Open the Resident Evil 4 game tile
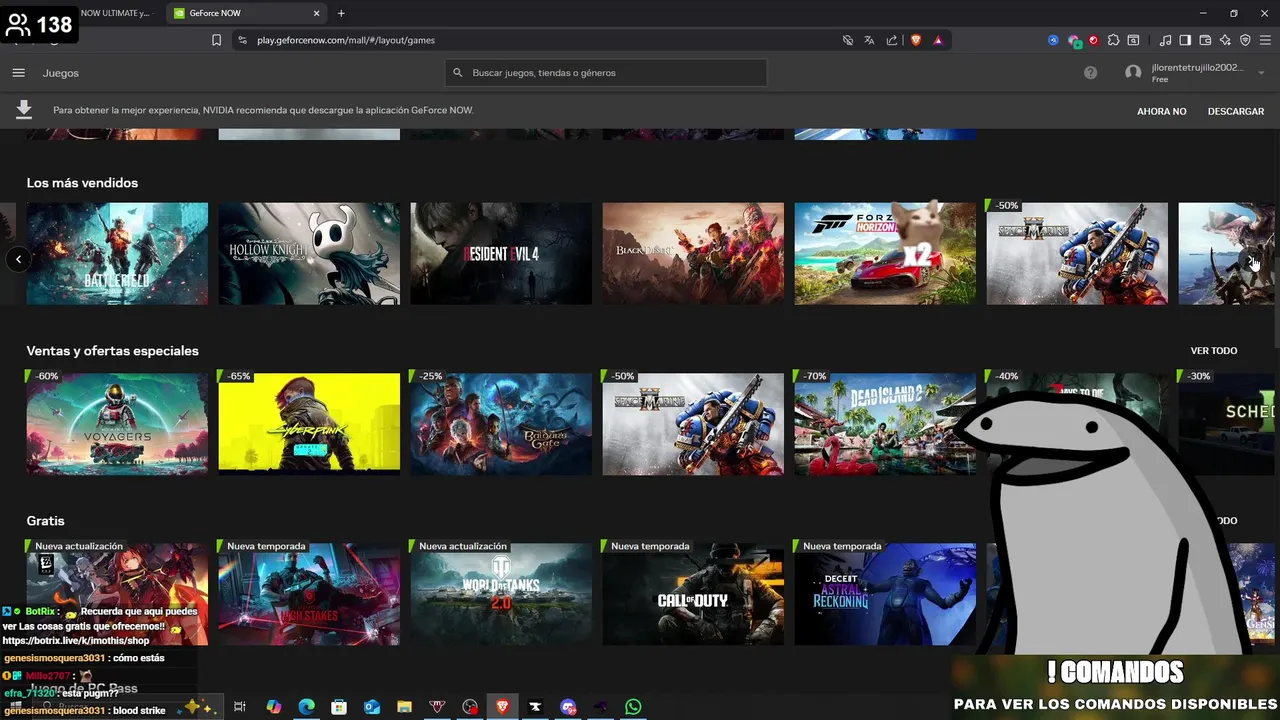Viewport: 1280px width, 720px height. tap(501, 254)
